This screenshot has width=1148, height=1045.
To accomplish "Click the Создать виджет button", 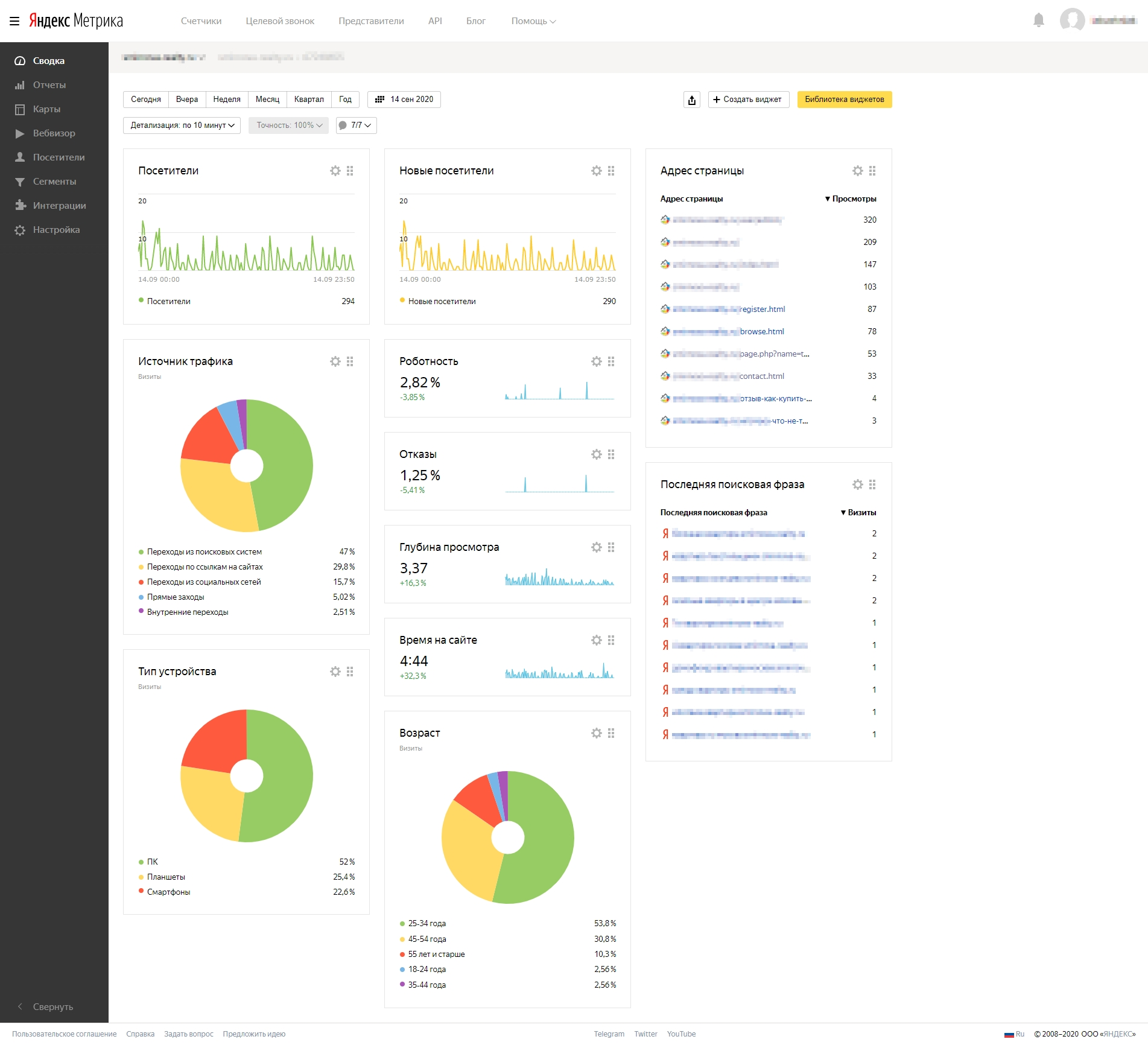I will click(748, 100).
